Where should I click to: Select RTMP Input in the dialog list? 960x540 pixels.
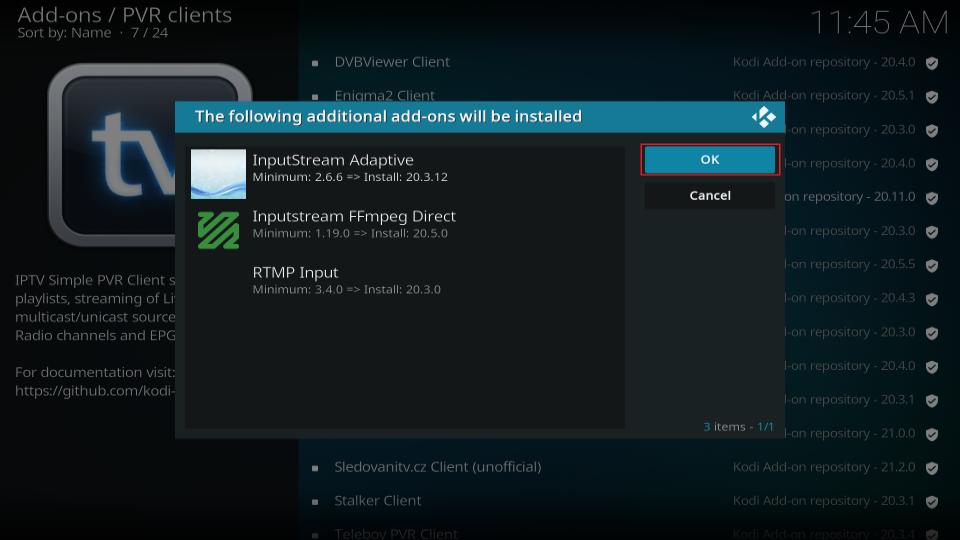[406, 287]
